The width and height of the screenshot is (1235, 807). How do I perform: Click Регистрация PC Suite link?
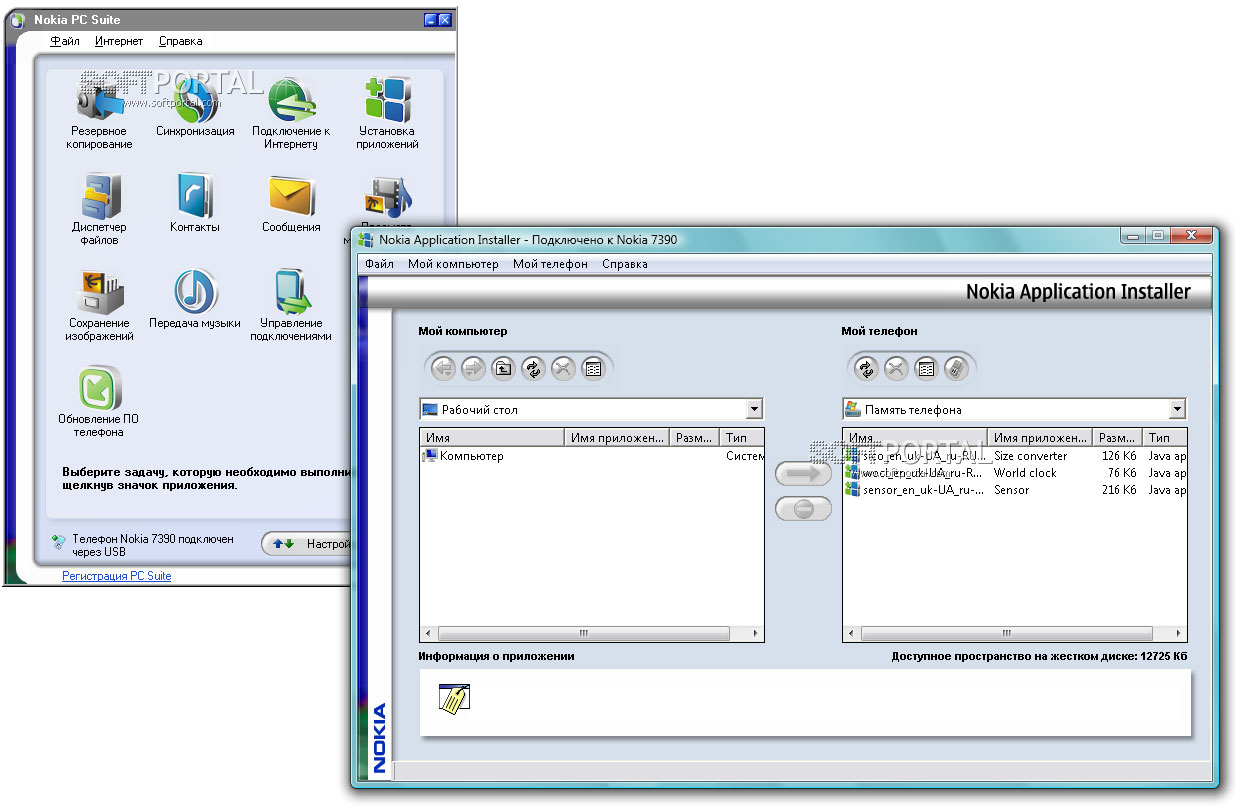click(x=117, y=576)
